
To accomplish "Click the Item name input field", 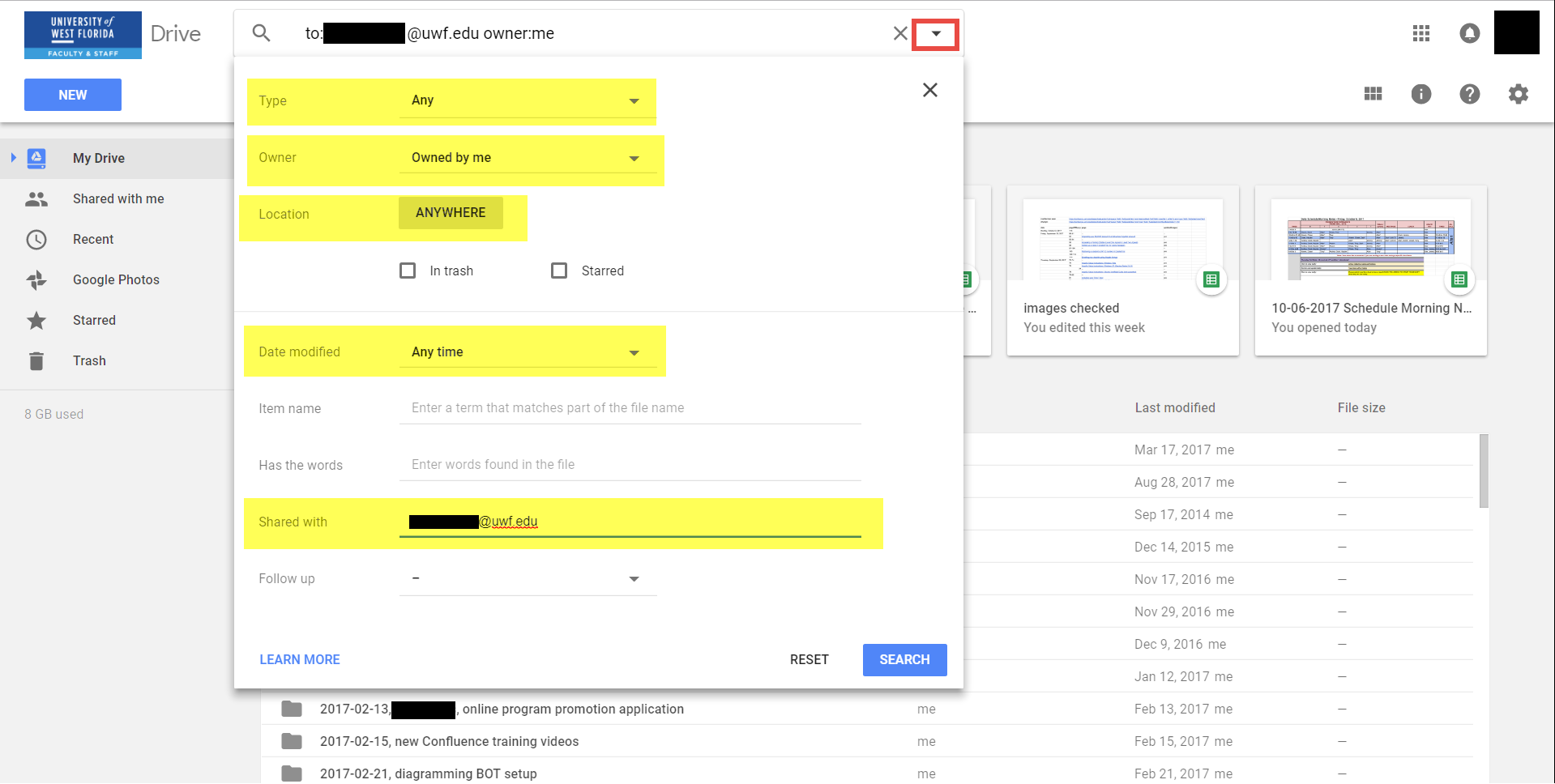I will [x=630, y=408].
